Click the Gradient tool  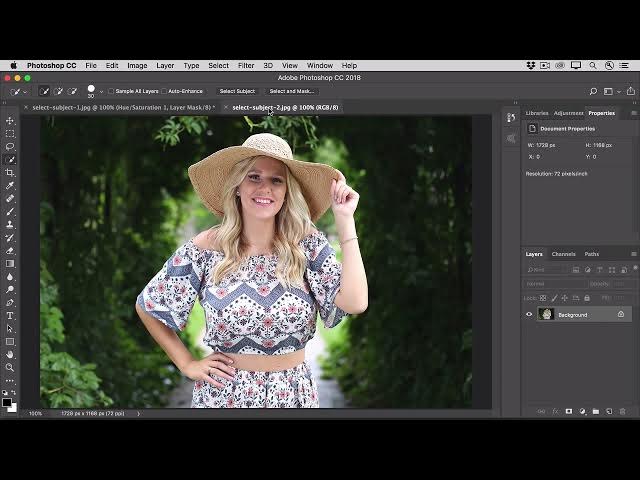[x=10, y=263]
